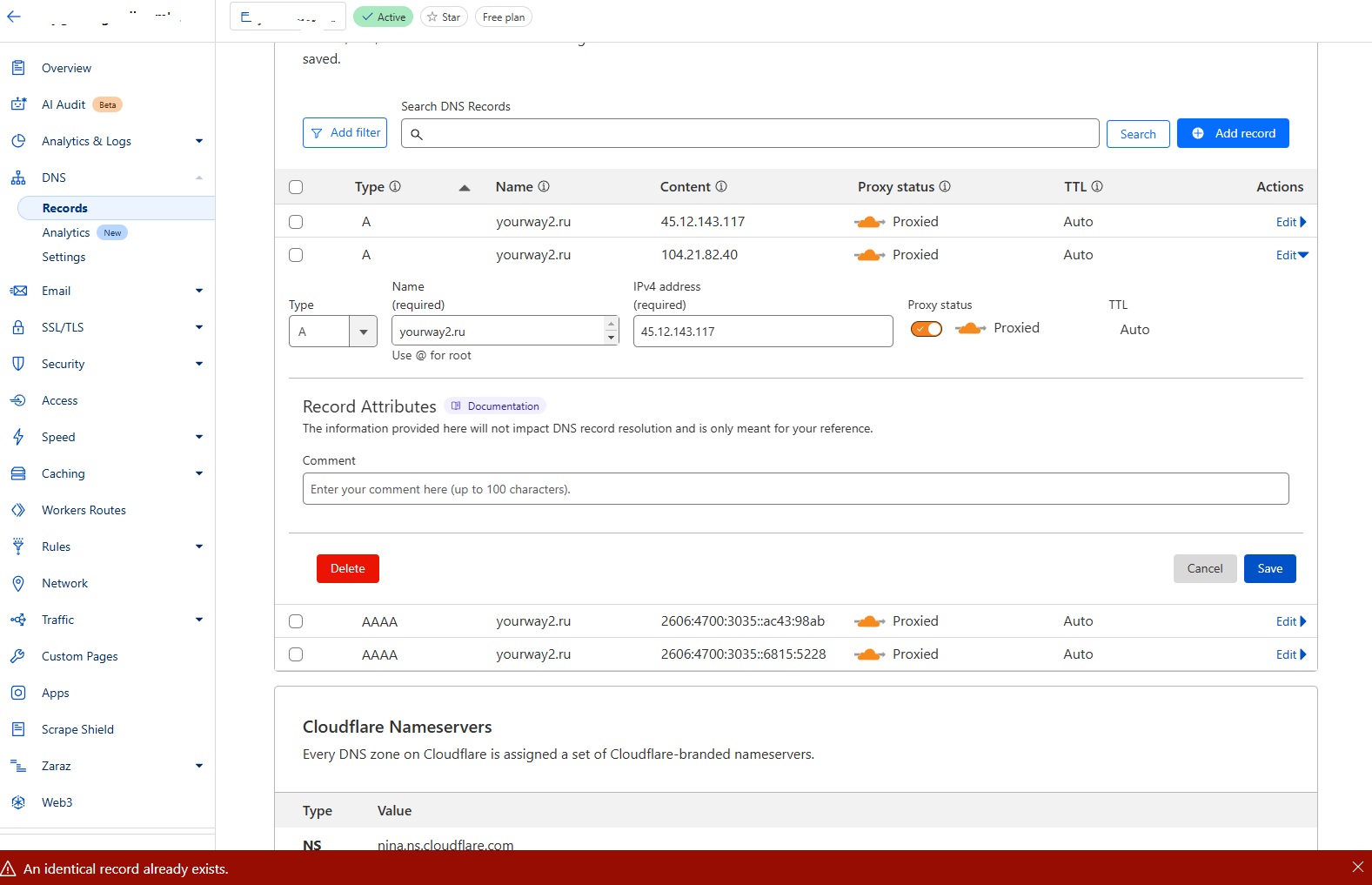Screen dimensions: 1372x885
Task: Select checkbox for A record 104.21.82.40
Action: pos(296,255)
